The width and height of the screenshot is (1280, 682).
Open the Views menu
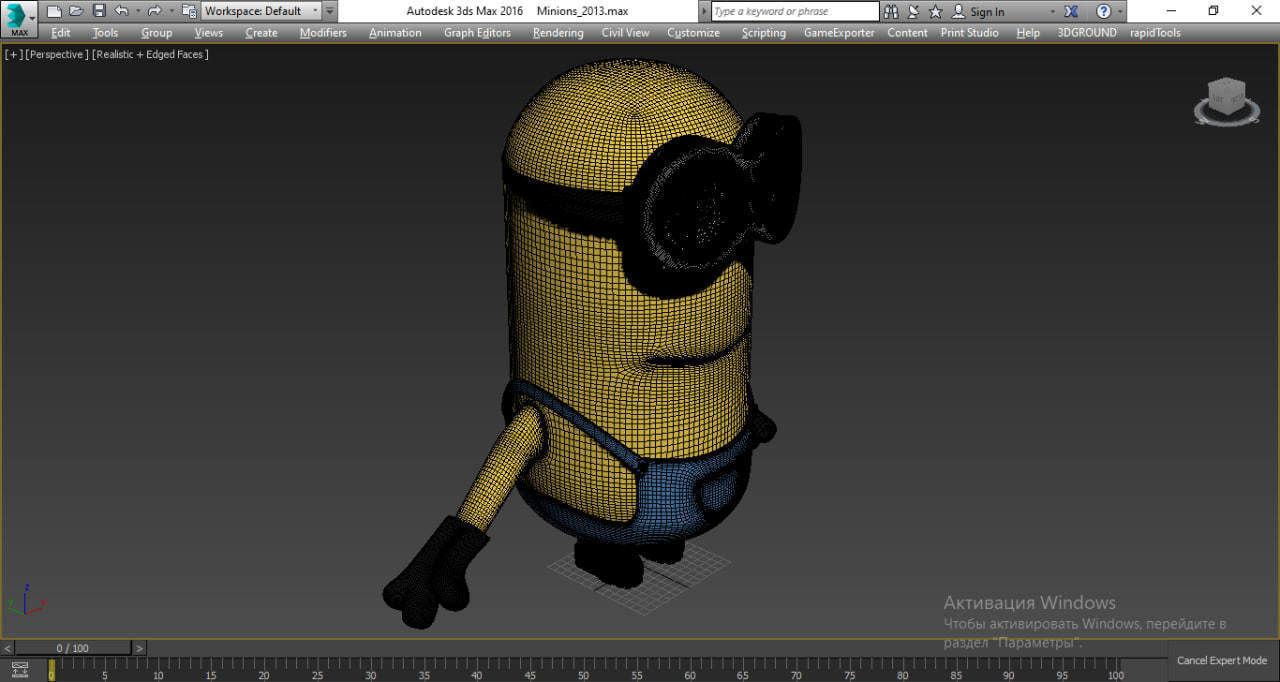pos(208,32)
